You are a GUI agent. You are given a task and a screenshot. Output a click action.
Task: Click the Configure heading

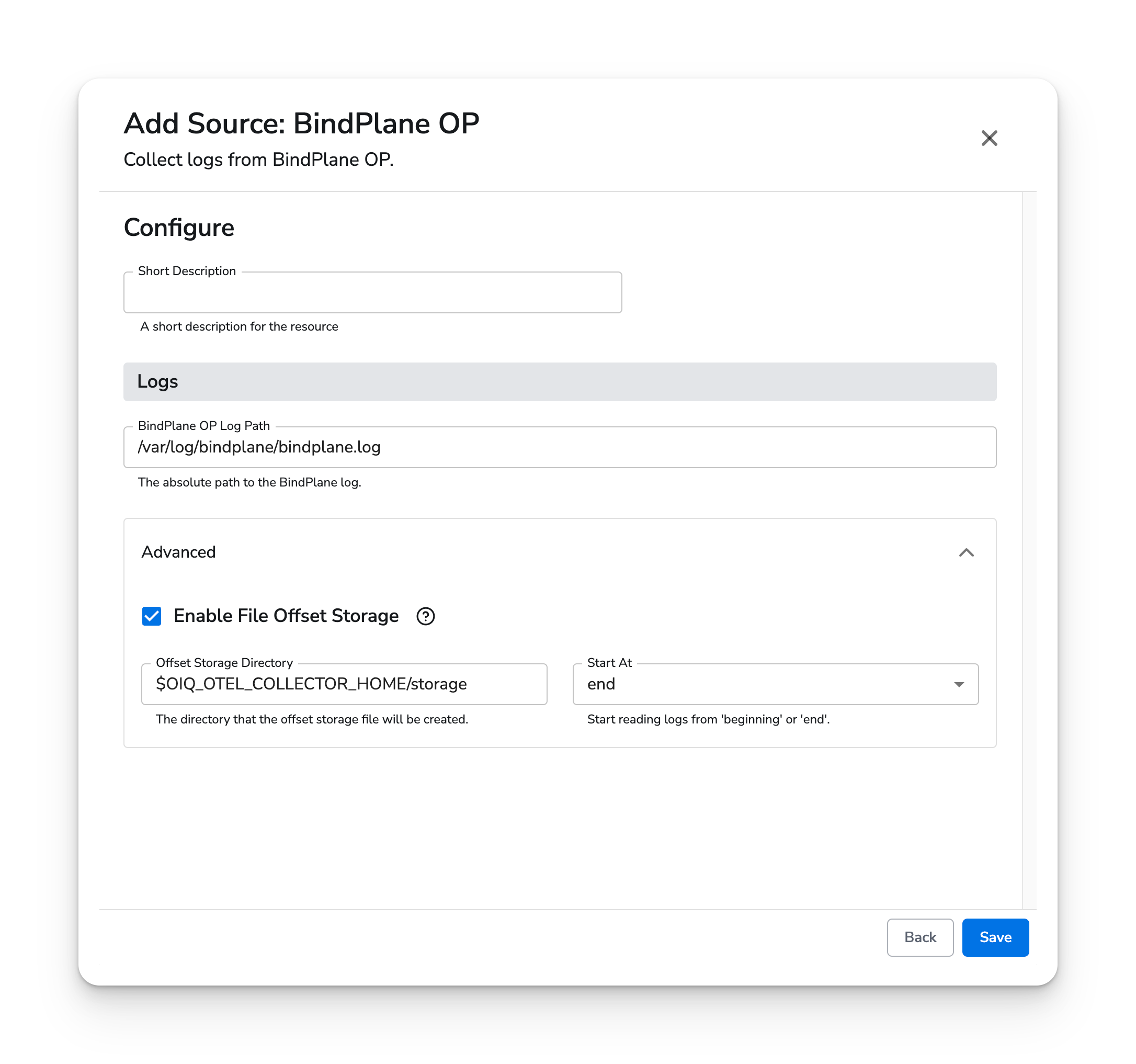[x=179, y=227]
